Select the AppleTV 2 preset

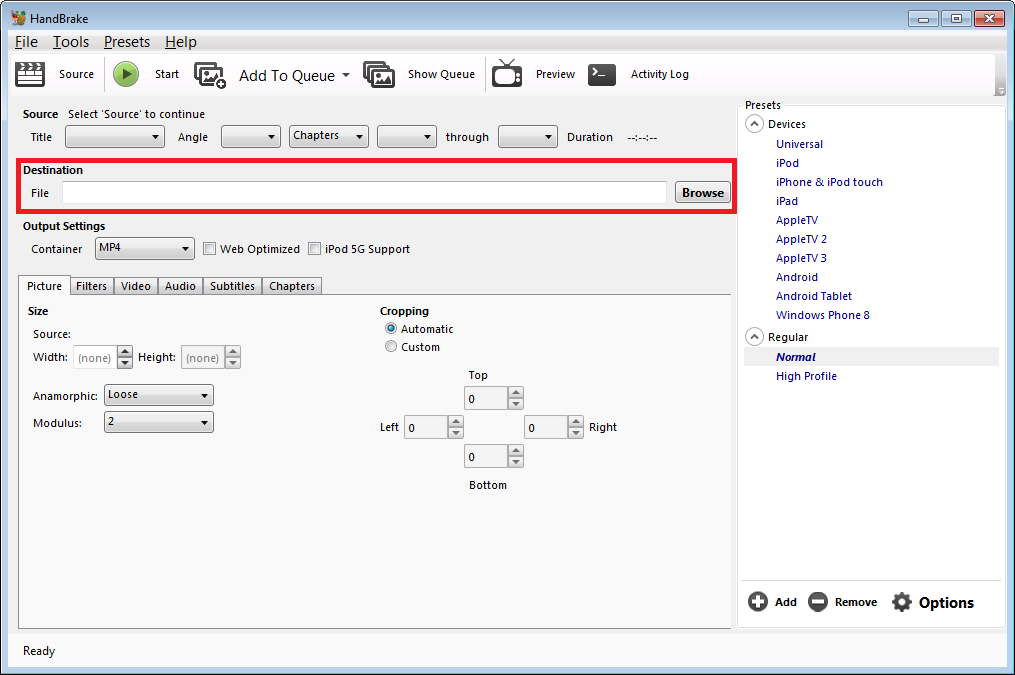pyautogui.click(x=801, y=239)
